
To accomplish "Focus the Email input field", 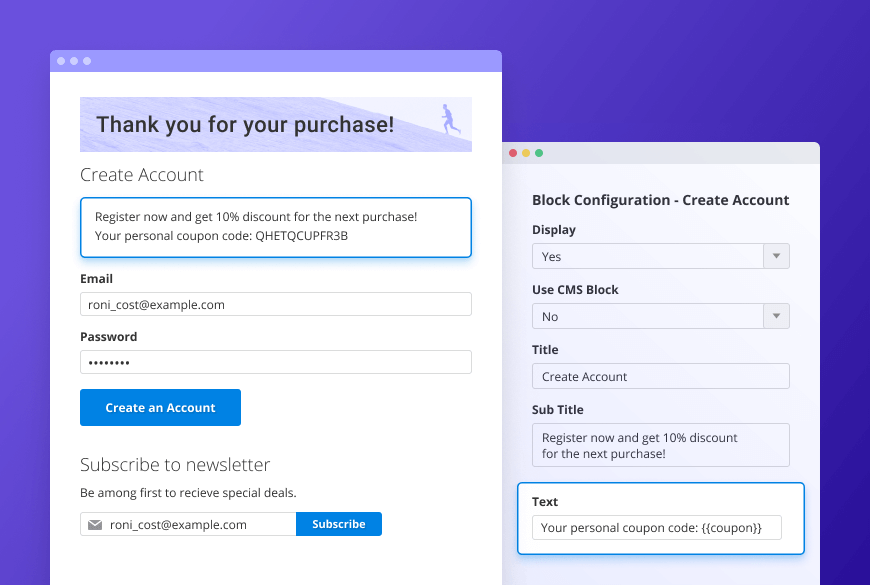I will (x=275, y=305).
